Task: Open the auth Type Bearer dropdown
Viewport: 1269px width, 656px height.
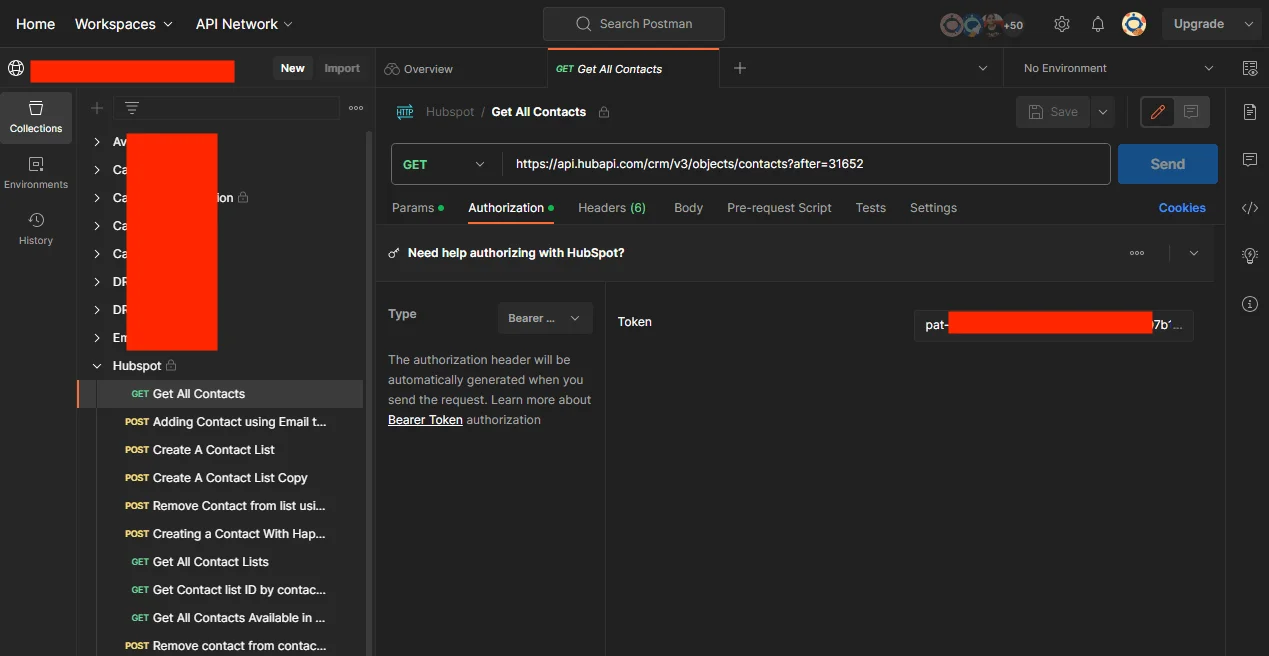Action: [x=545, y=318]
